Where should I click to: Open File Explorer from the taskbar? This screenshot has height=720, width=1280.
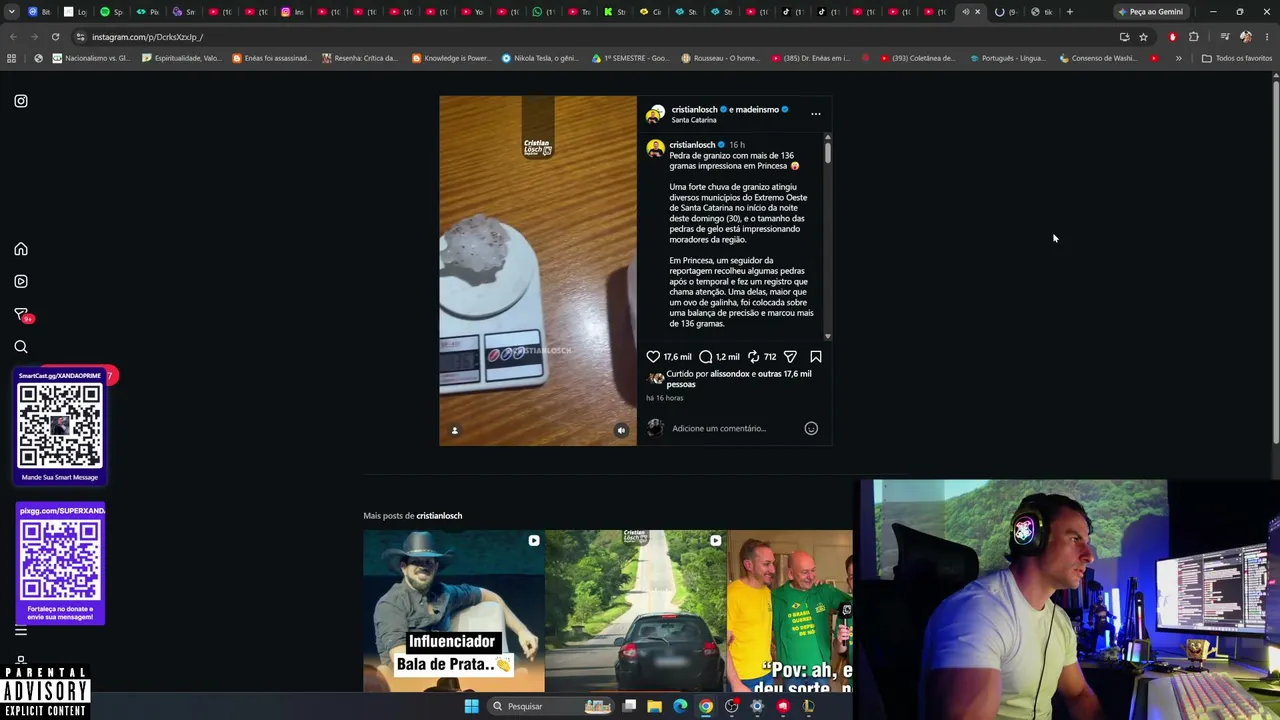654,706
